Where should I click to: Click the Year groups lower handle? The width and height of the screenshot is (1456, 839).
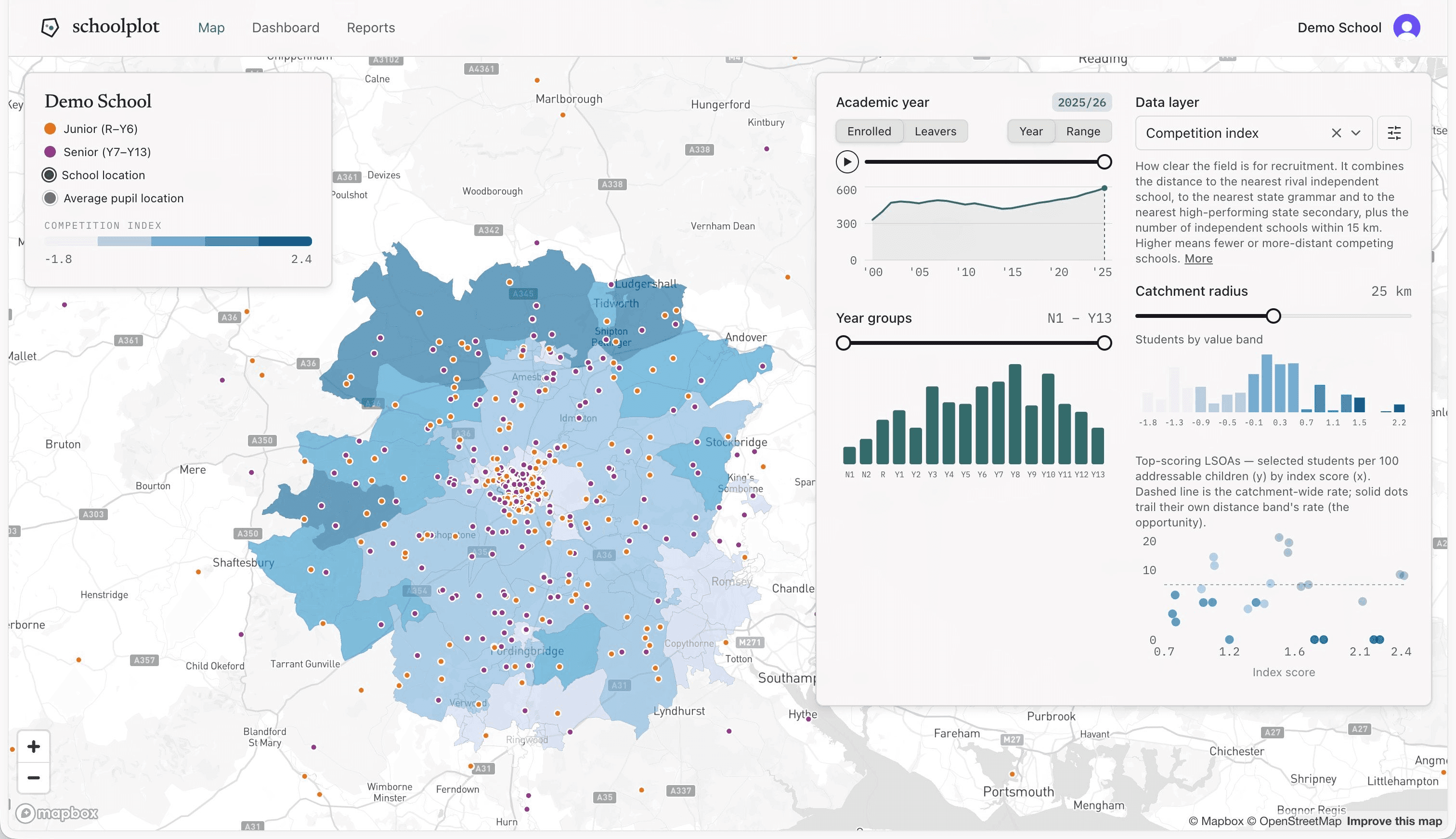click(843, 343)
